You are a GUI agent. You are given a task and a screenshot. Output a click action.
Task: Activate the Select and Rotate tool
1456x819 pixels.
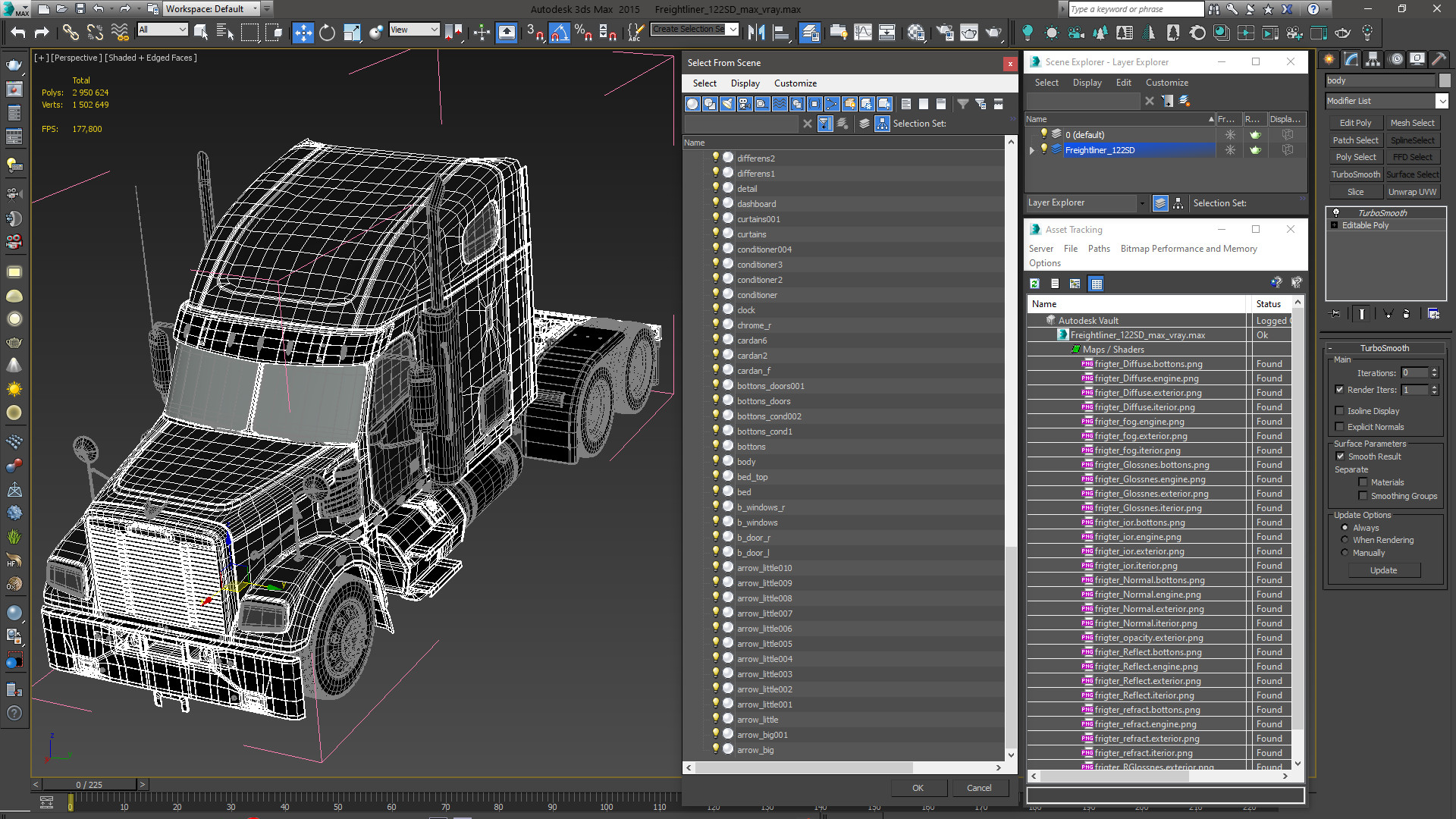tap(327, 33)
